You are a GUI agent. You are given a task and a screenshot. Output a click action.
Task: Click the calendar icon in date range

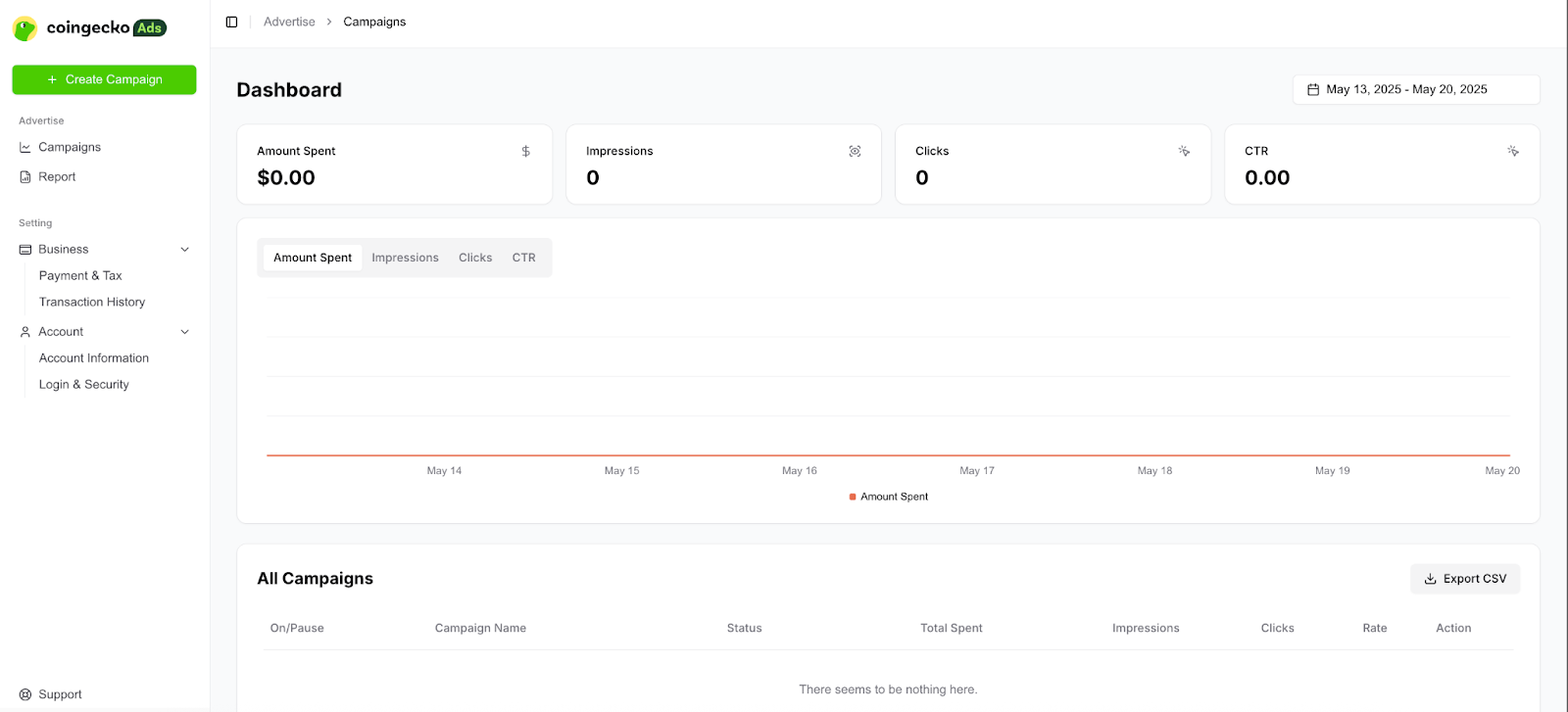point(1313,89)
